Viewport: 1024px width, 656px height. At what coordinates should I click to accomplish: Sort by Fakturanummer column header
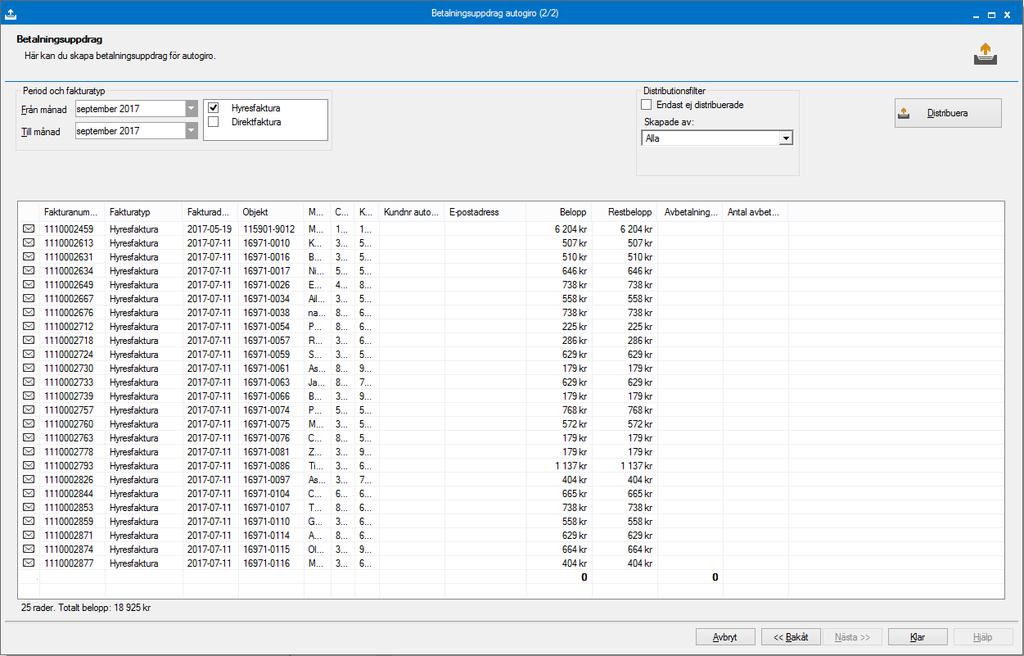pyautogui.click(x=72, y=212)
